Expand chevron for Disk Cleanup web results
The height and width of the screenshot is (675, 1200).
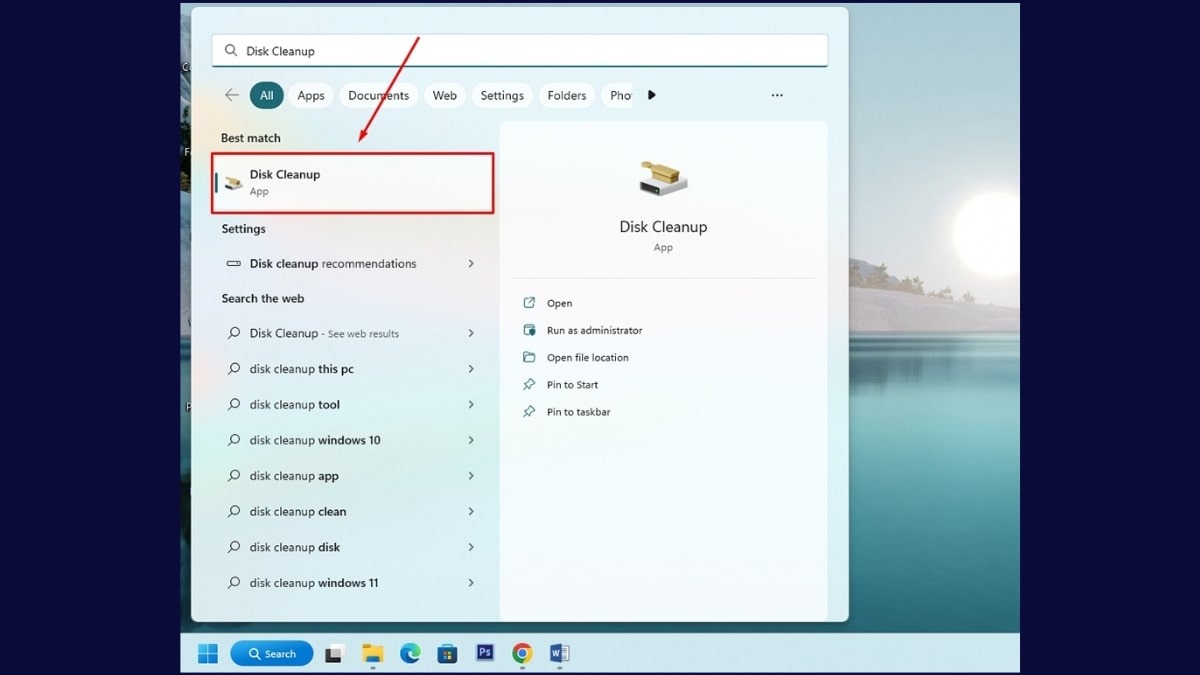(x=471, y=333)
